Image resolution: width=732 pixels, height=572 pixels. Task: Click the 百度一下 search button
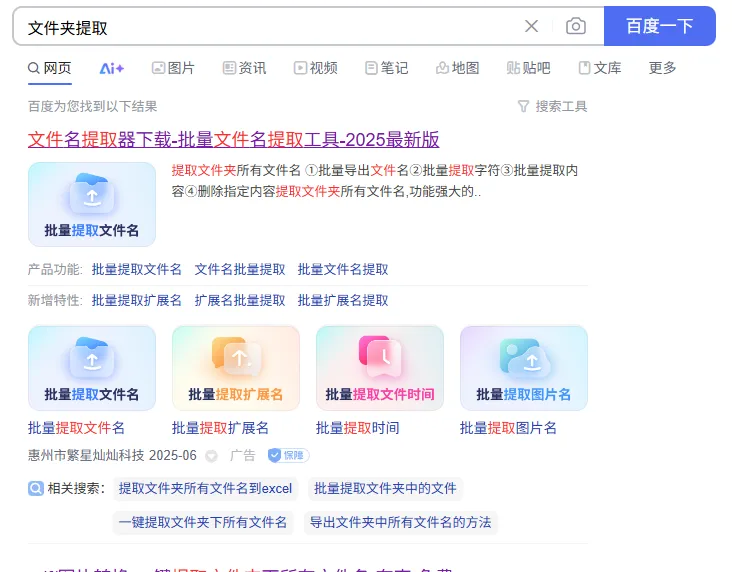659,26
